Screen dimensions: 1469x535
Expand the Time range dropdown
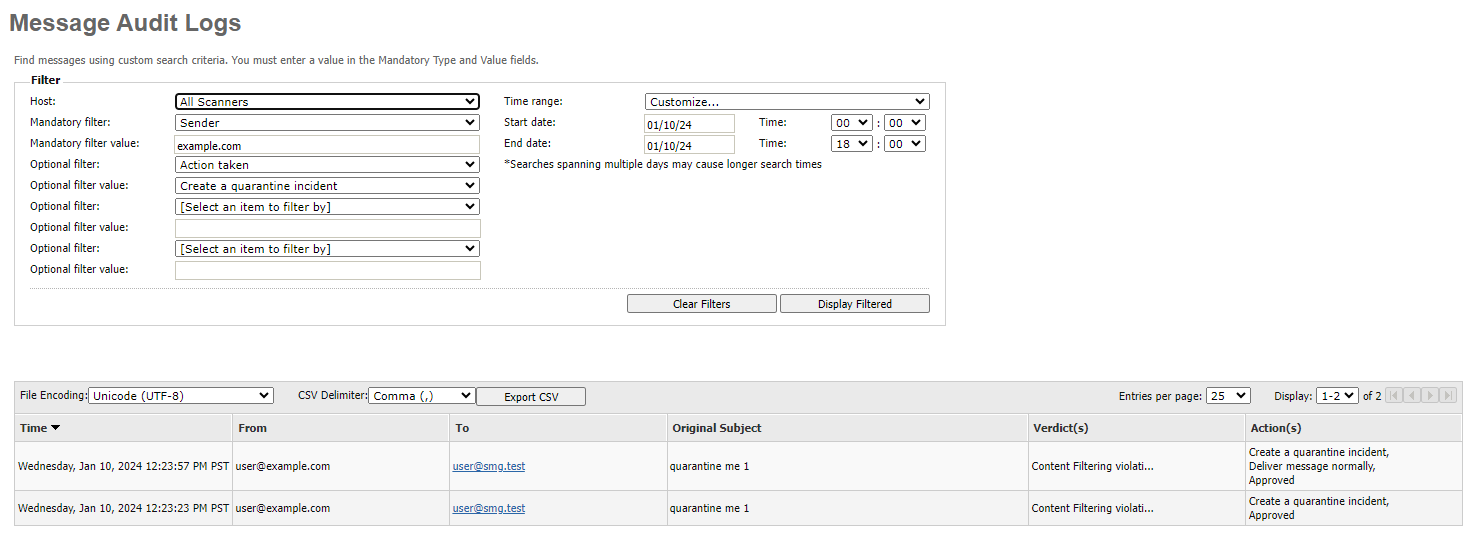[786, 102]
